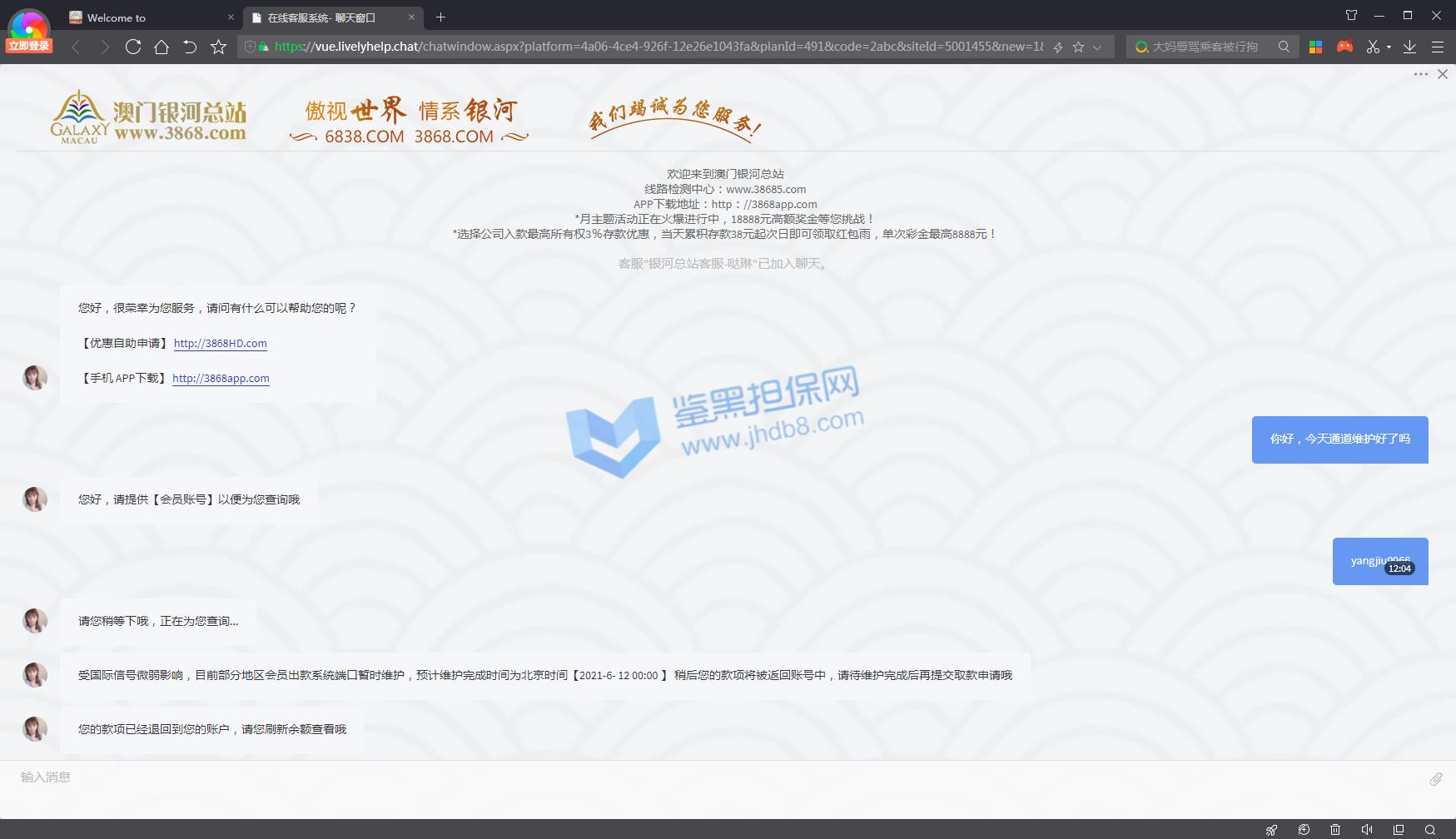Click the page zoom/plus circle icon in status bar
This screenshot has height=839, width=1456.
(1304, 830)
